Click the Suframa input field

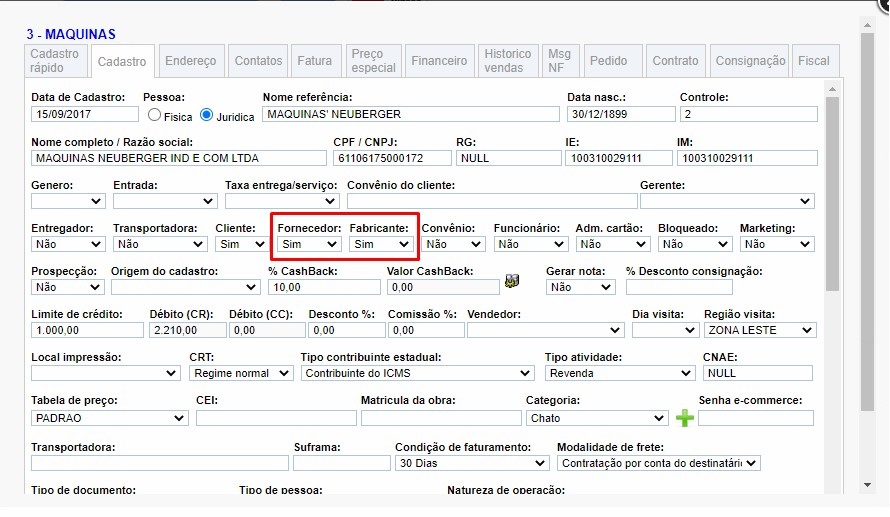(342, 463)
